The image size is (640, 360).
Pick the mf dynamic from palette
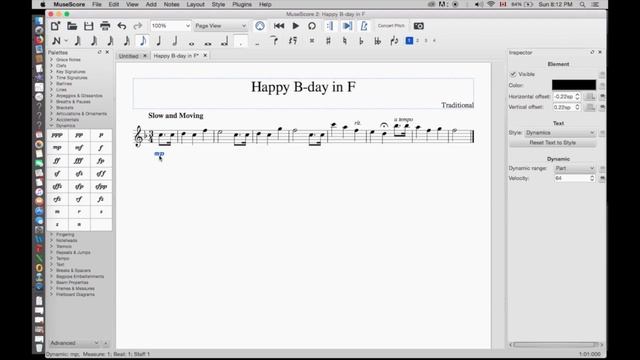pos(79,148)
